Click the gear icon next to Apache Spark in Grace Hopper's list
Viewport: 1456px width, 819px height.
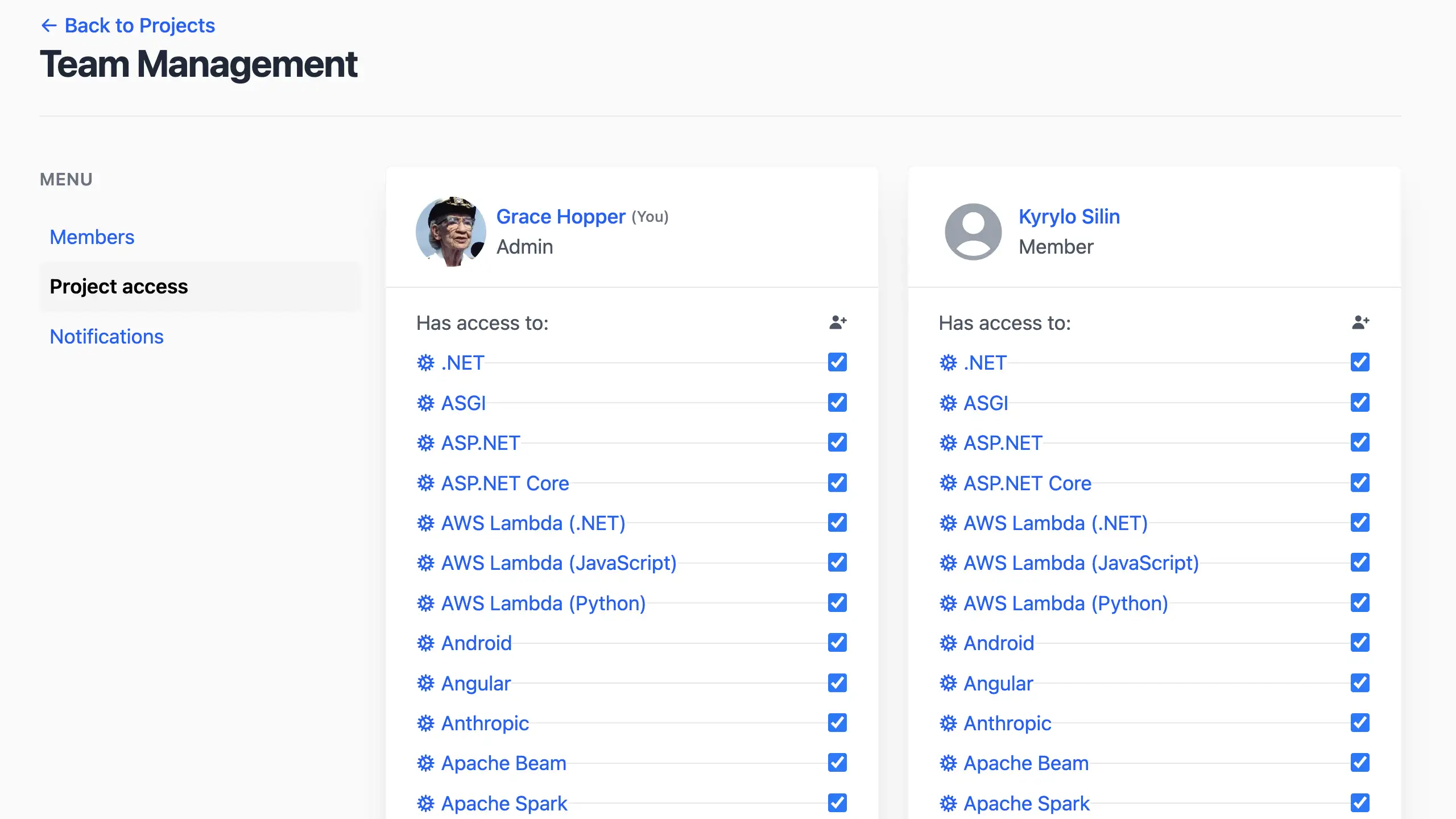[425, 804]
